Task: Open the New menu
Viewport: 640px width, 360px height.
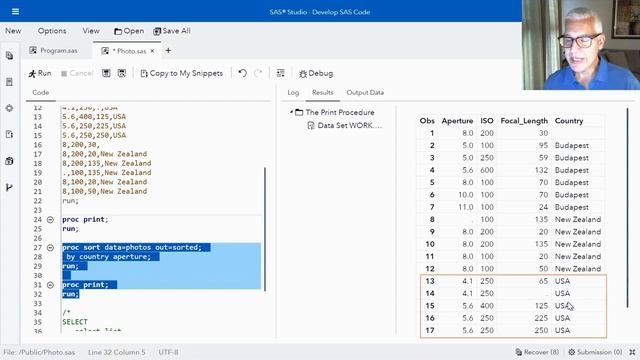Action: tap(13, 31)
